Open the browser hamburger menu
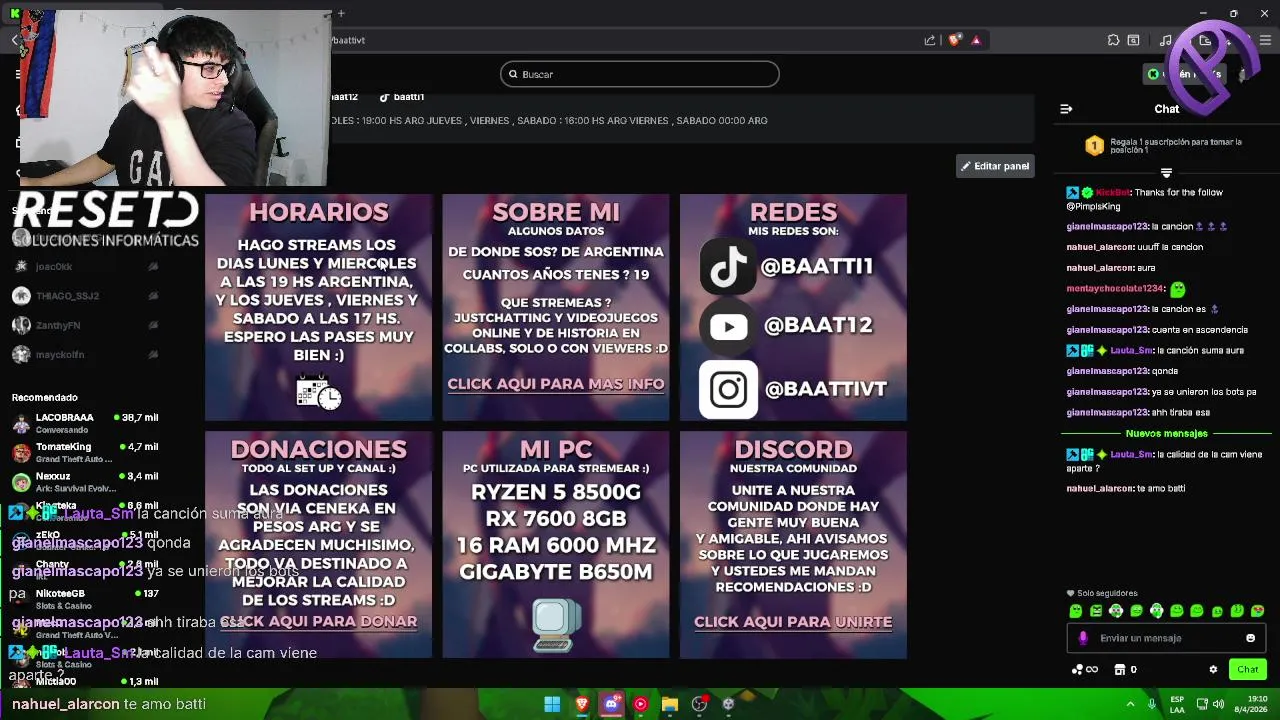The height and width of the screenshot is (720, 1280). click(1265, 40)
